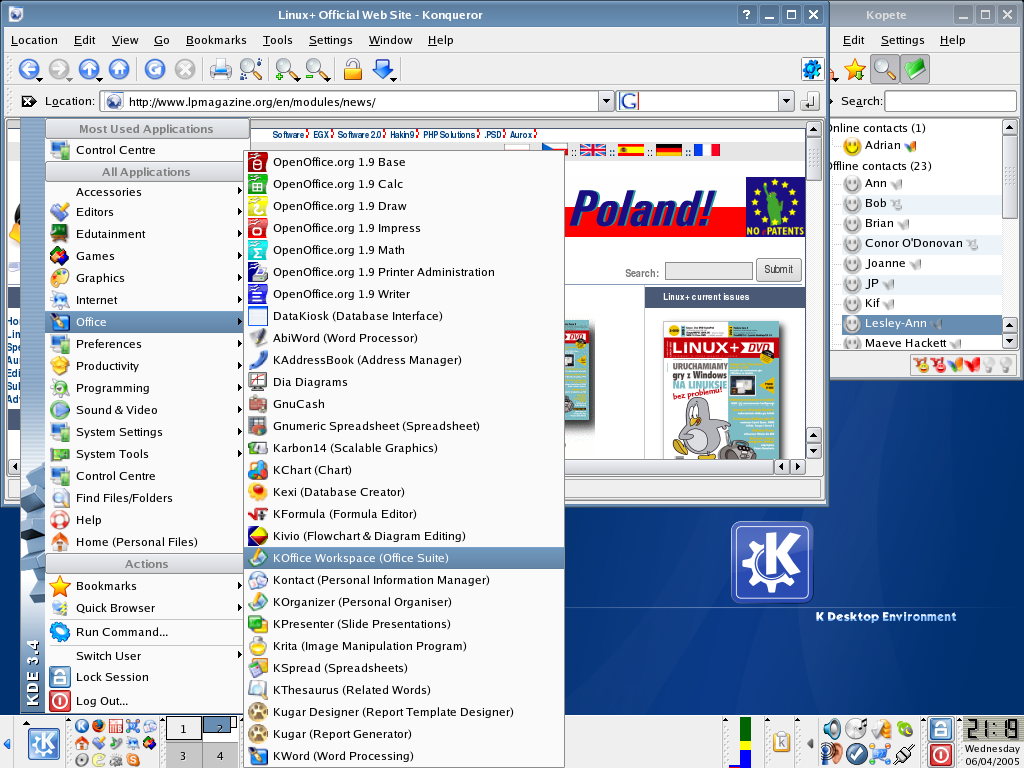Screen dimensions: 1024x768
Task: Click the blue Lock screen panel button
Action: coord(940,729)
